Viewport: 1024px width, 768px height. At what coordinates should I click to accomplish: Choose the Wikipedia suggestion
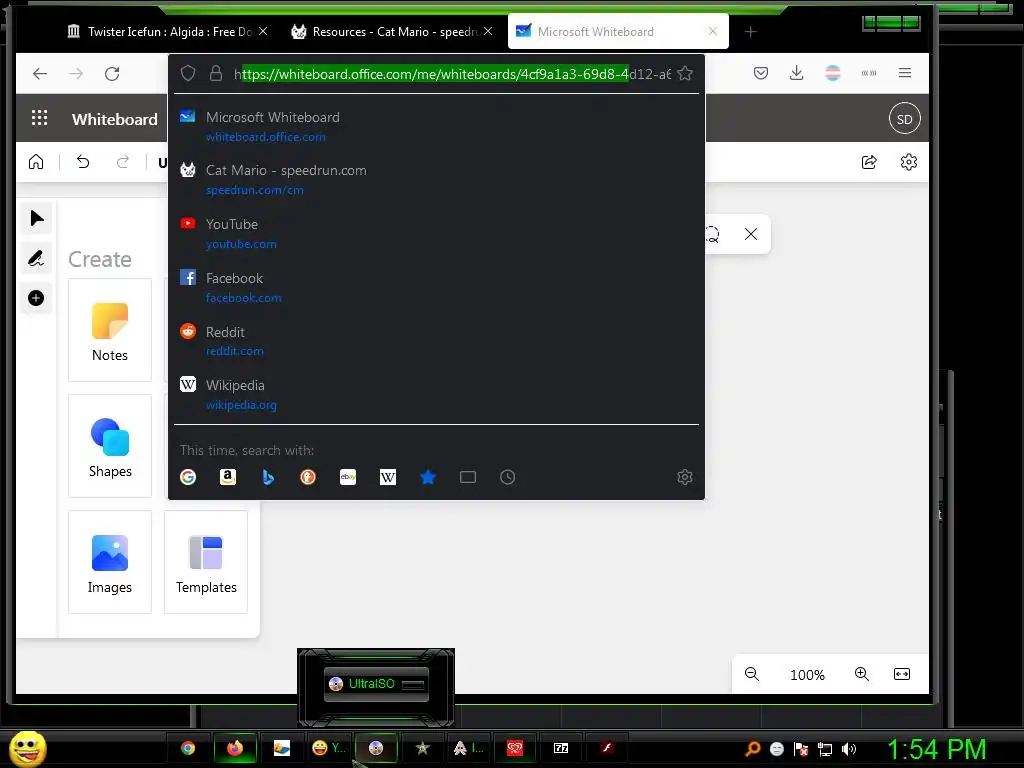point(436,394)
